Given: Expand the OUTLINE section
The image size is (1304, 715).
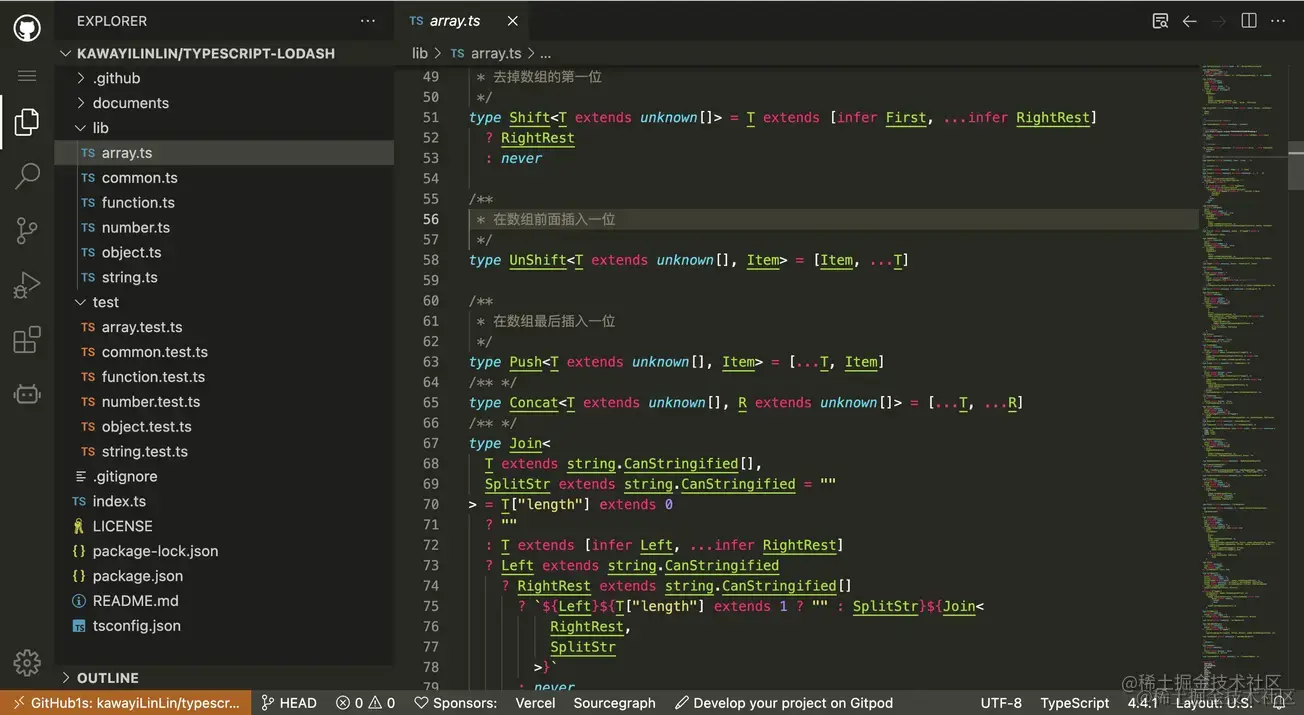Looking at the screenshot, I should [x=224, y=677].
